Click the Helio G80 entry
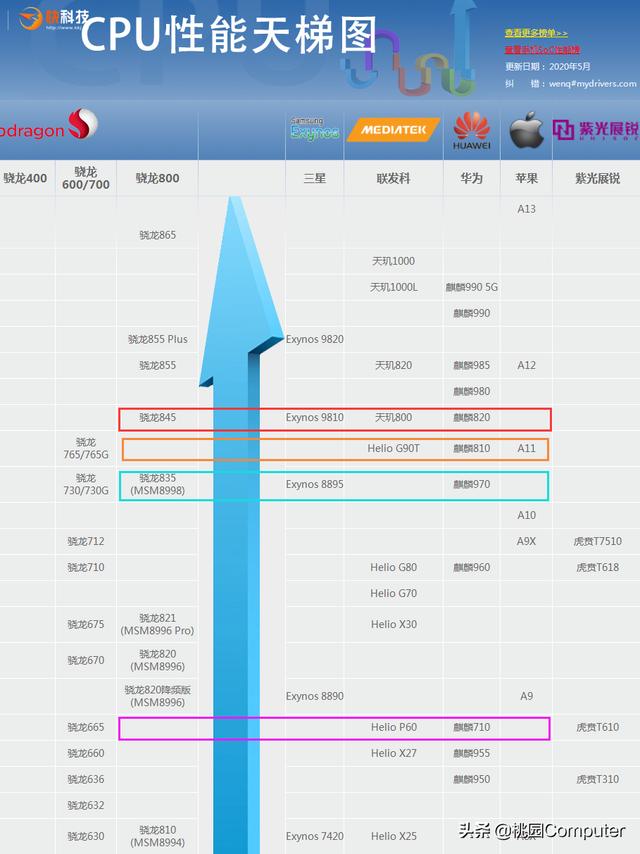The image size is (640, 854). point(393,568)
